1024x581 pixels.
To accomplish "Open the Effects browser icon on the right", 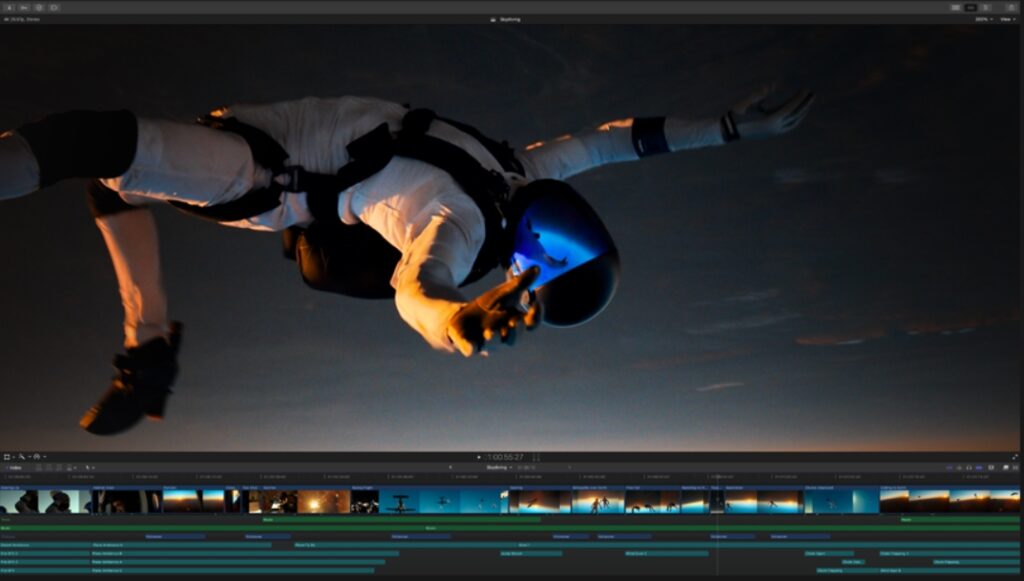I will tap(1006, 467).
